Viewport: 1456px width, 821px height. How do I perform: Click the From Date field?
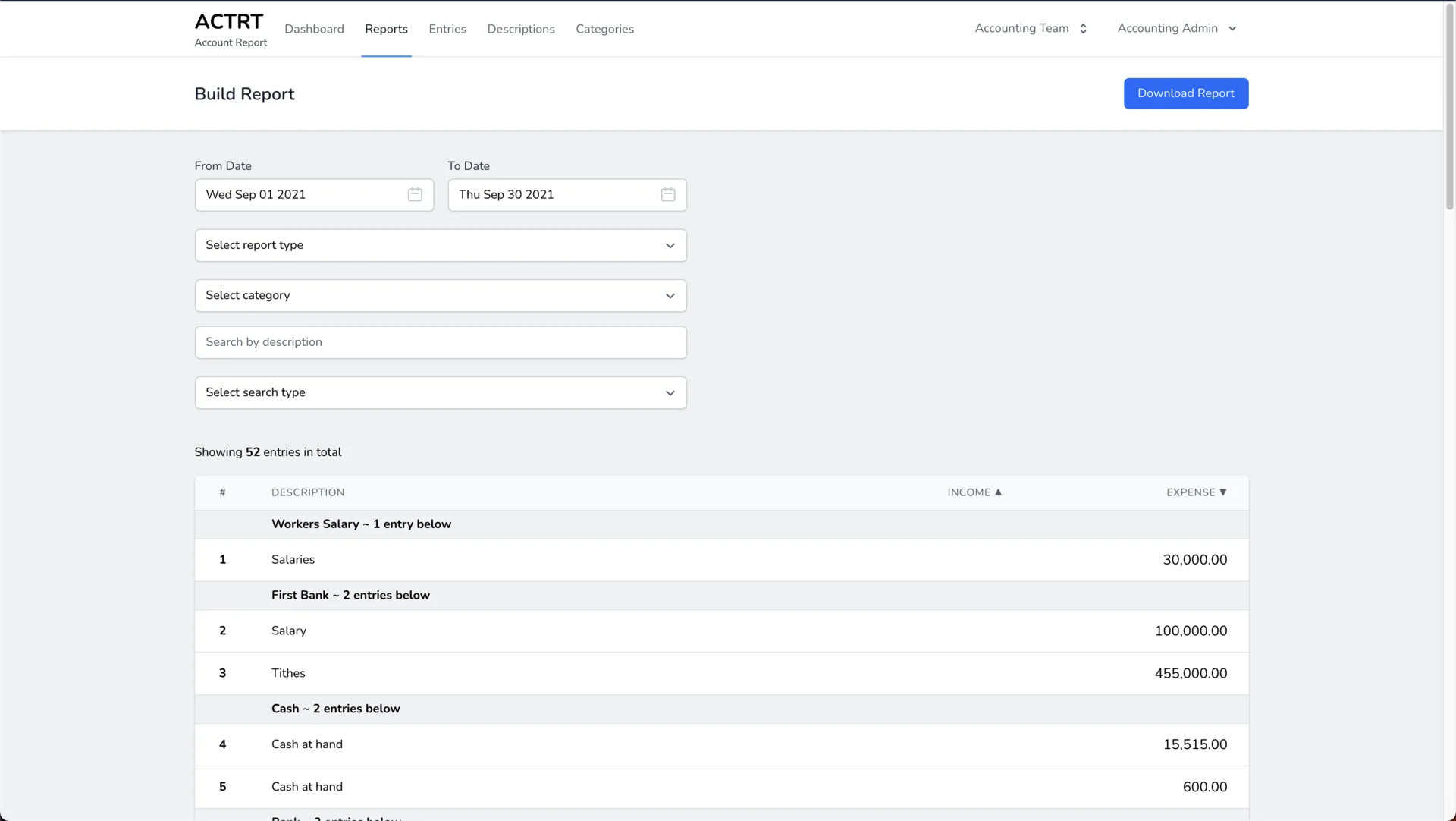[314, 195]
